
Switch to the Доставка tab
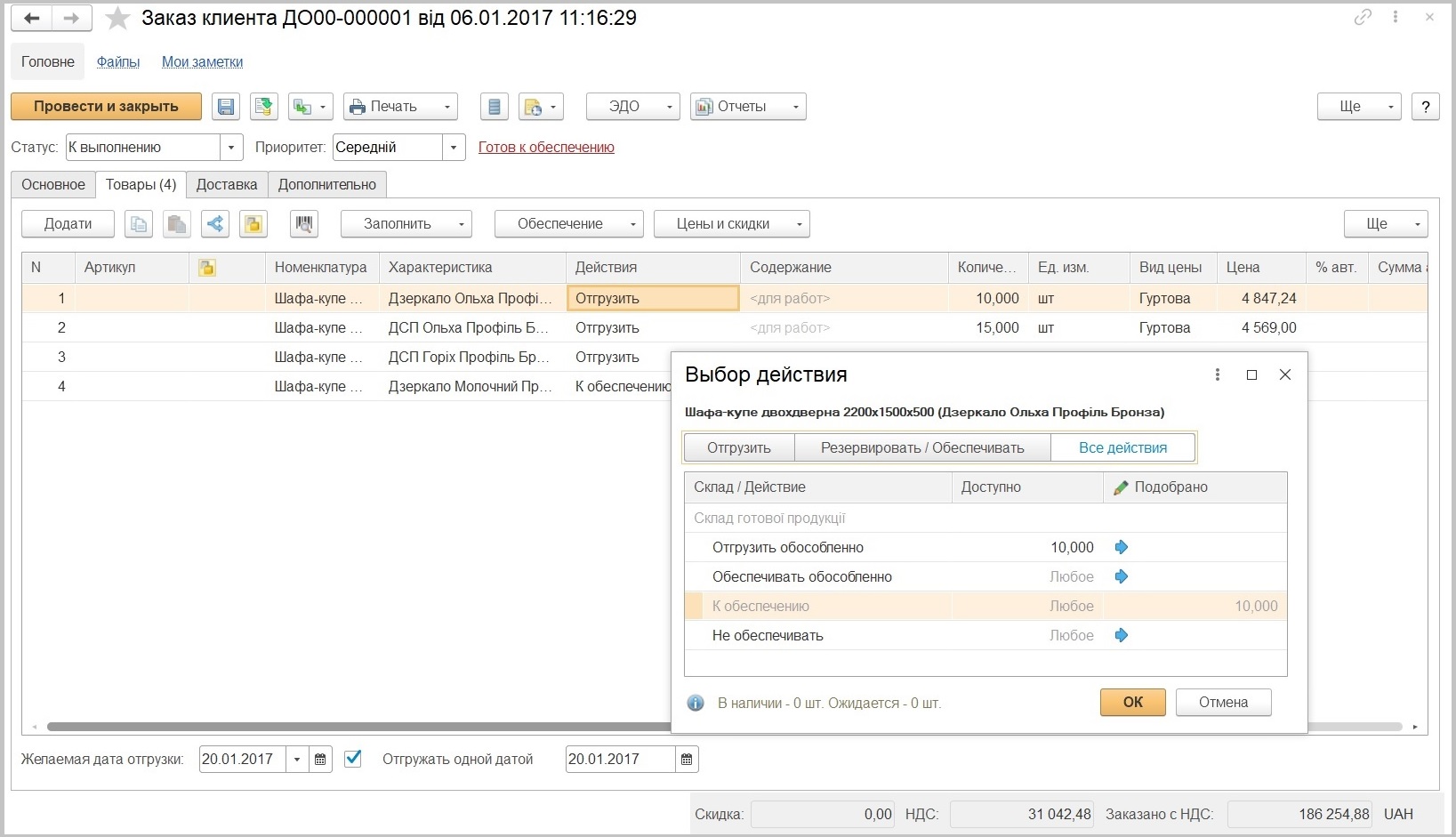tap(227, 185)
